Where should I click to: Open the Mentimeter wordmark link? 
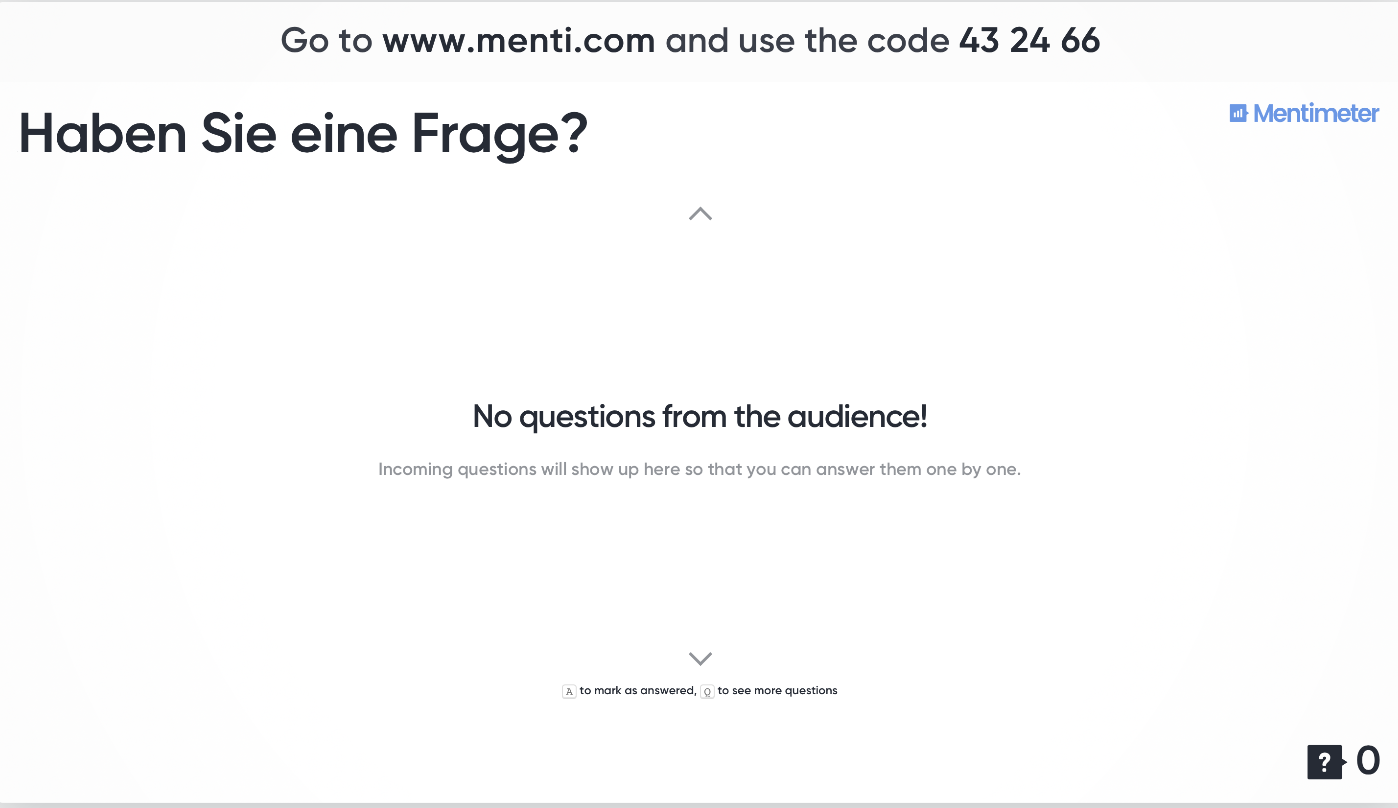1316,114
